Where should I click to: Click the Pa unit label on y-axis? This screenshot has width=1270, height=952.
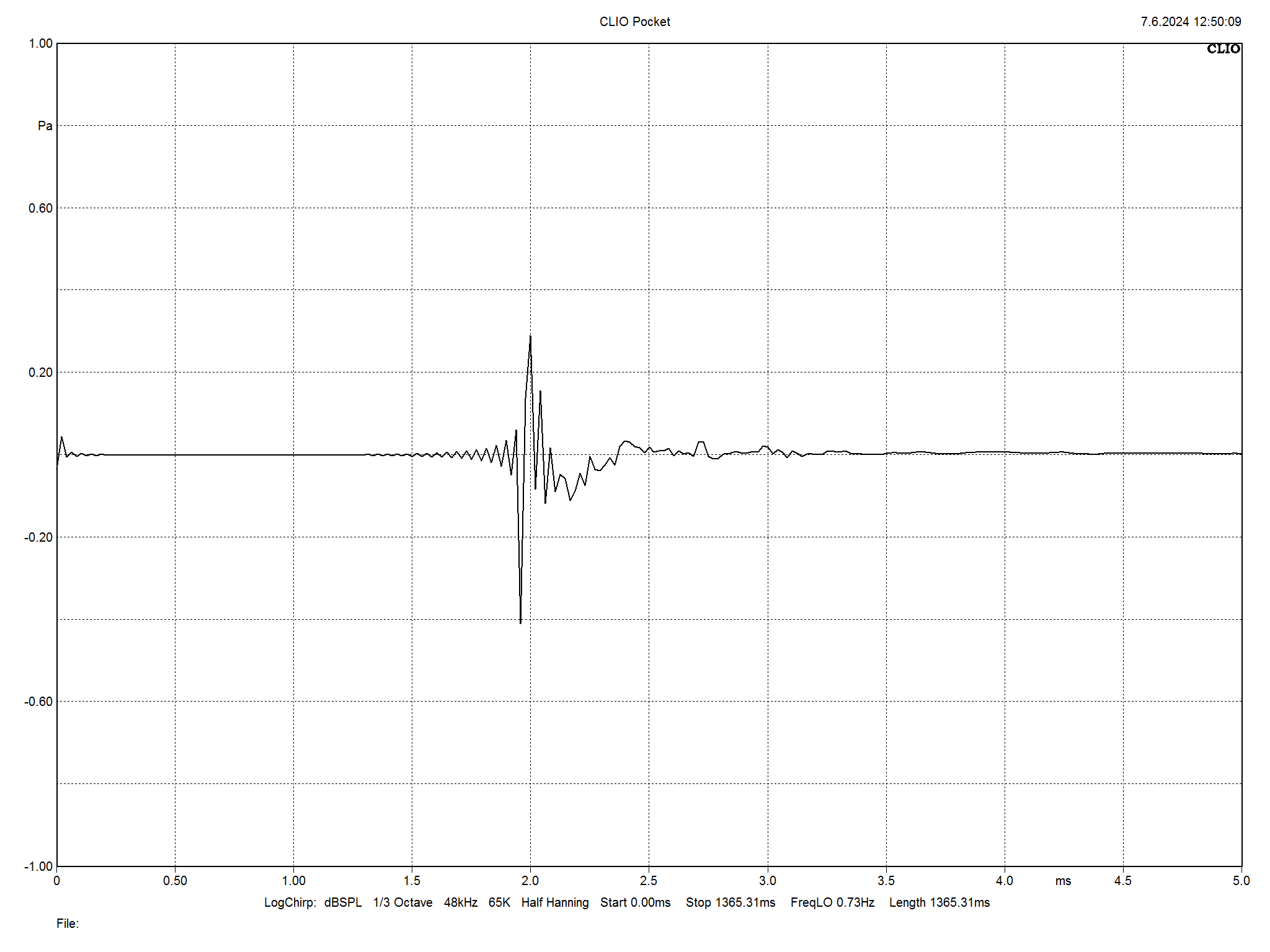coord(45,126)
